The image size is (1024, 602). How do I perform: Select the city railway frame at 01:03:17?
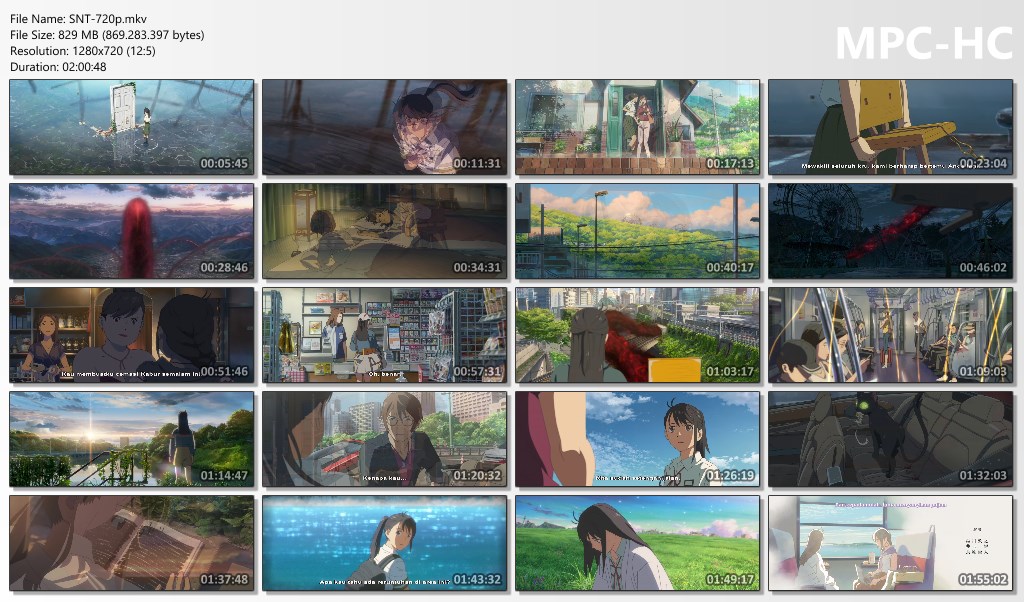(637, 335)
